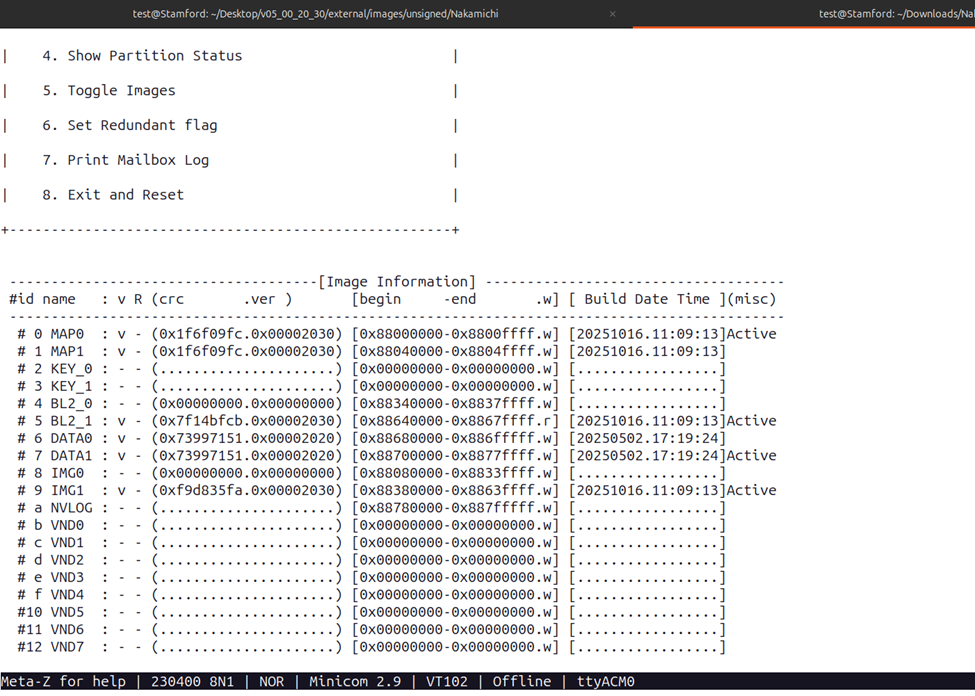Image resolution: width=975 pixels, height=696 pixels.
Task: Click the address range '0x88780000-0x887fffff.w'
Action: pos(455,508)
